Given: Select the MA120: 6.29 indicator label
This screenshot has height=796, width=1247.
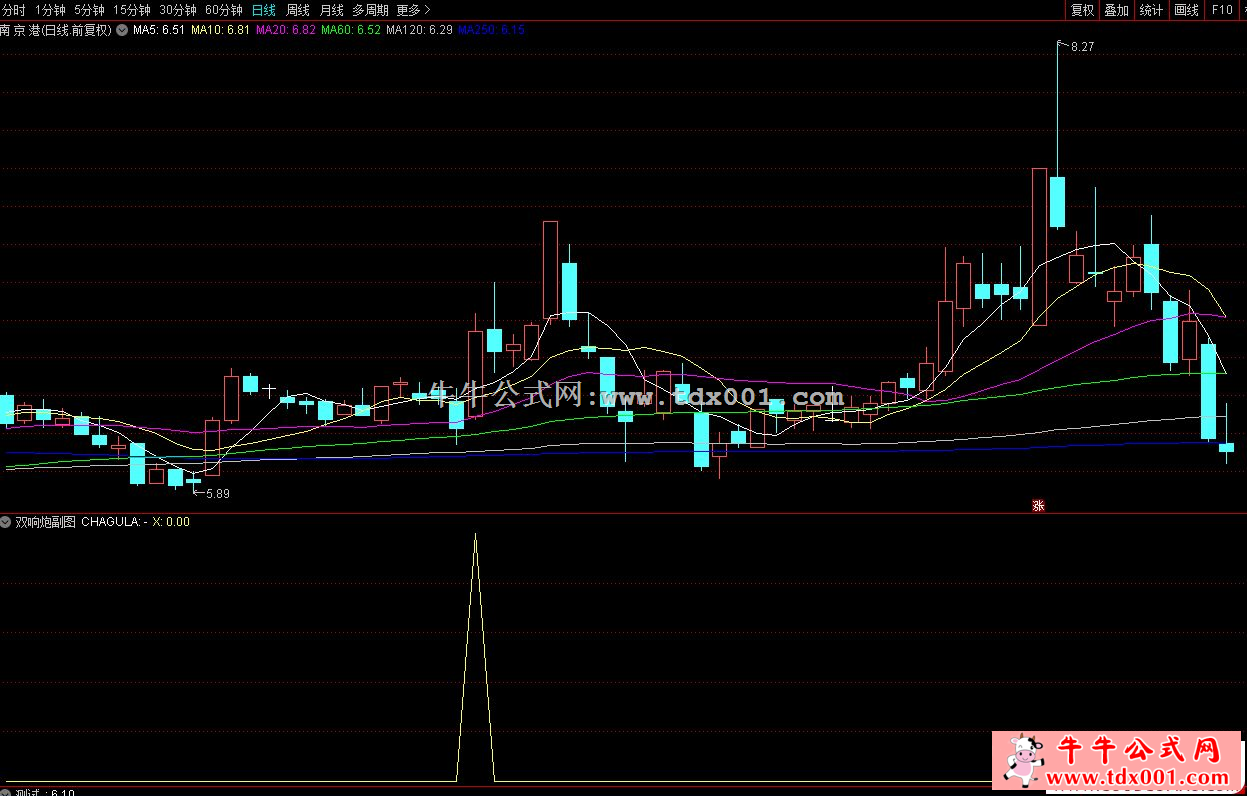Looking at the screenshot, I should click(419, 30).
